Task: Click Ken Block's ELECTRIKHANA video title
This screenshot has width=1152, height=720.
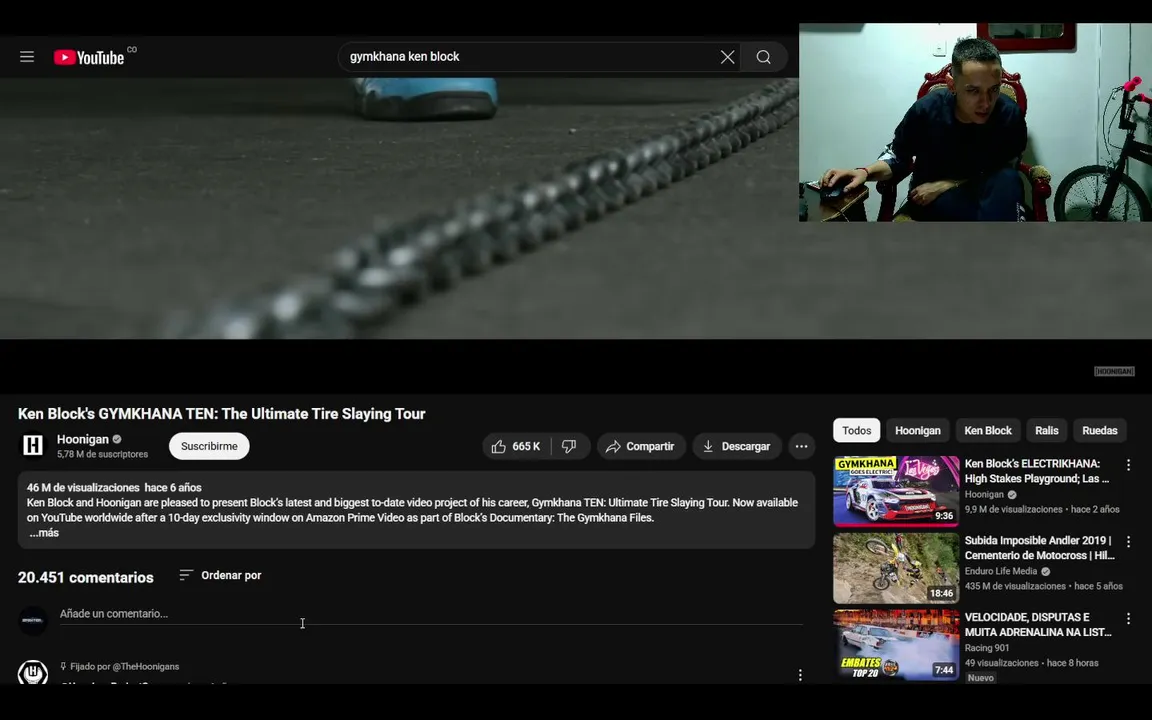Action: (1037, 471)
